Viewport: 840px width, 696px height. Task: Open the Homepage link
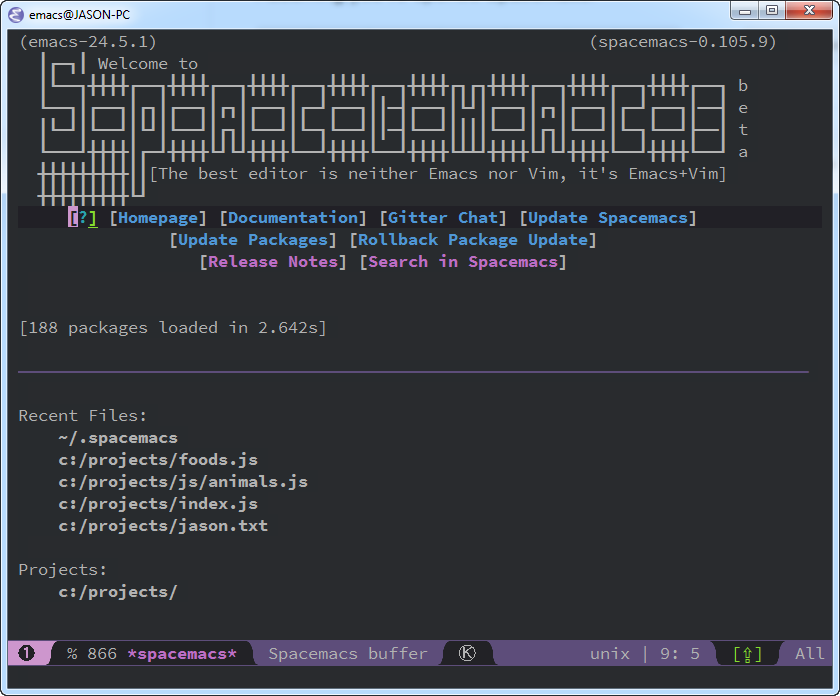[158, 218]
